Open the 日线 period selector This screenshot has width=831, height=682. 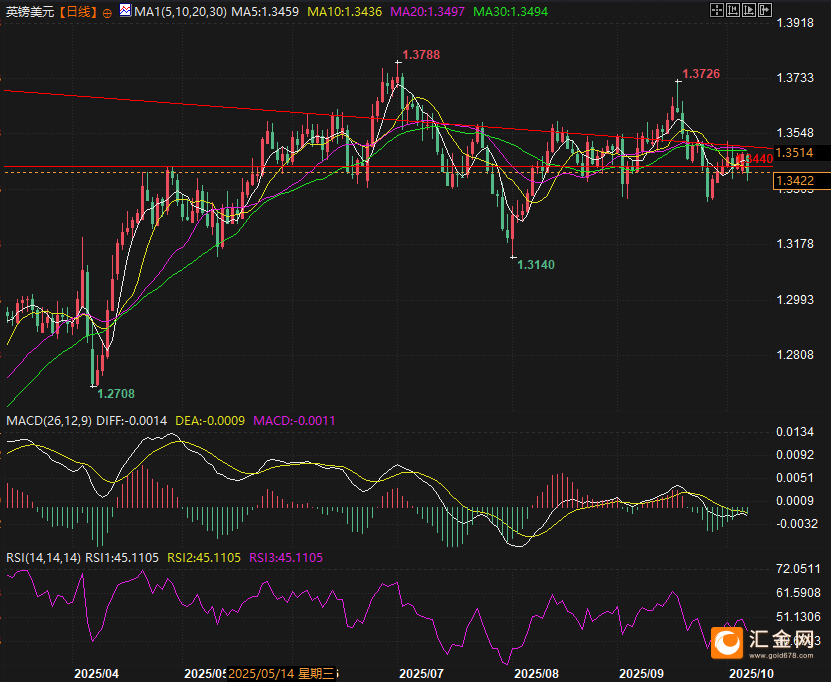click(77, 12)
